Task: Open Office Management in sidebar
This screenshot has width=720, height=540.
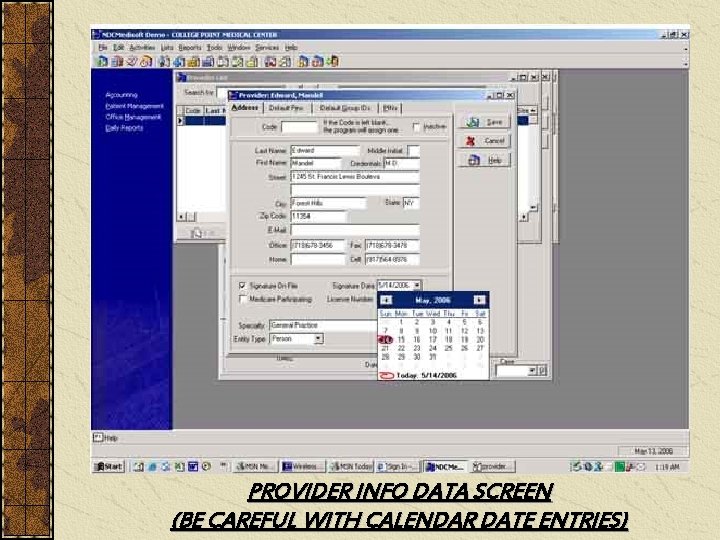Action: [x=133, y=117]
